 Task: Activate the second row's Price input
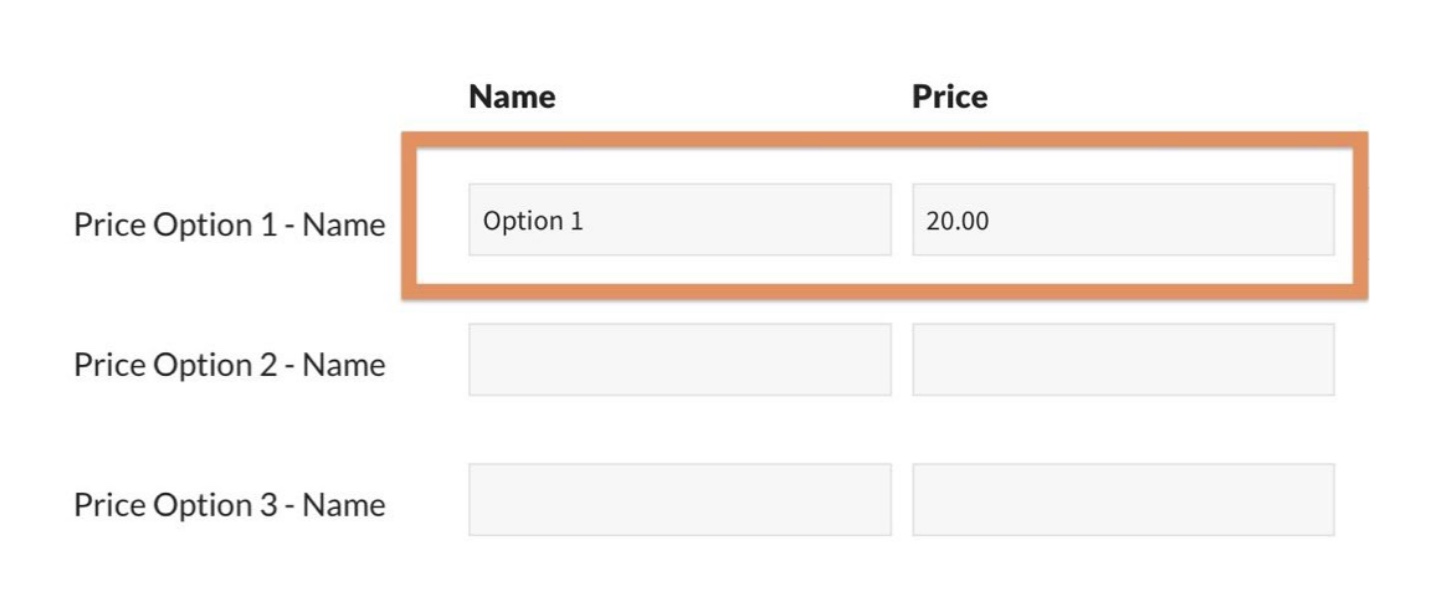coord(1122,360)
